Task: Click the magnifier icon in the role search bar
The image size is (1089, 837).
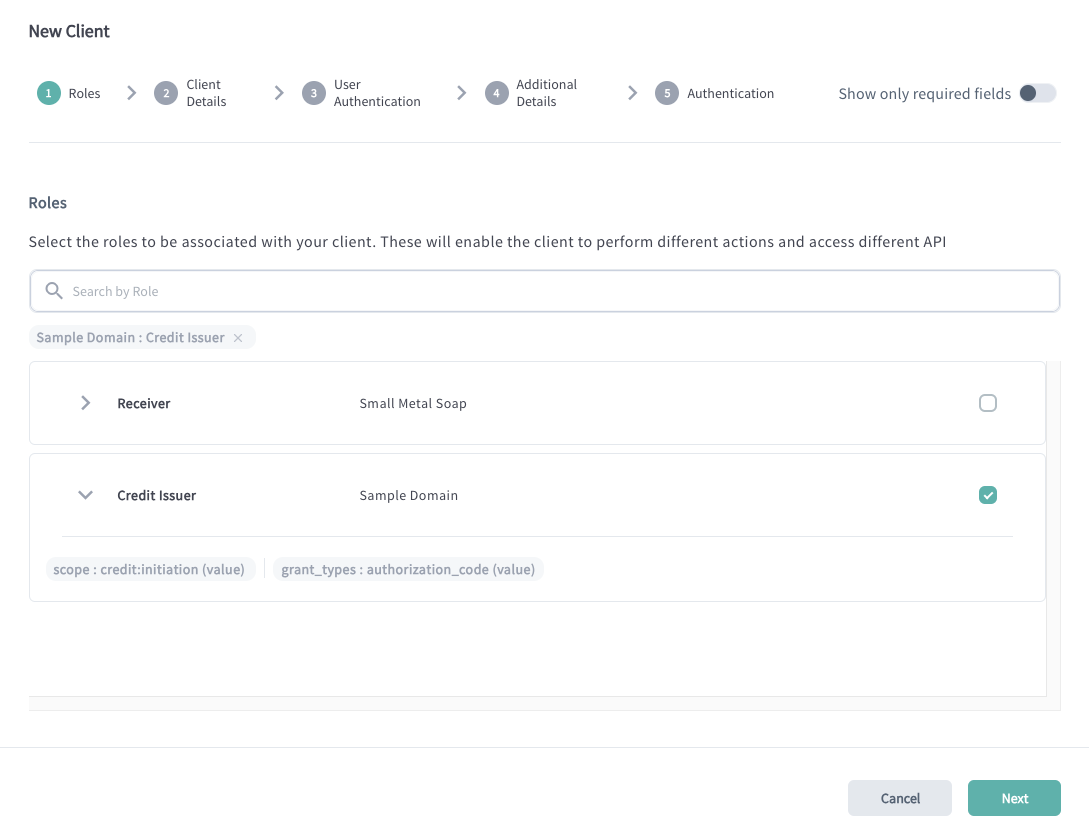Action: coord(54,290)
